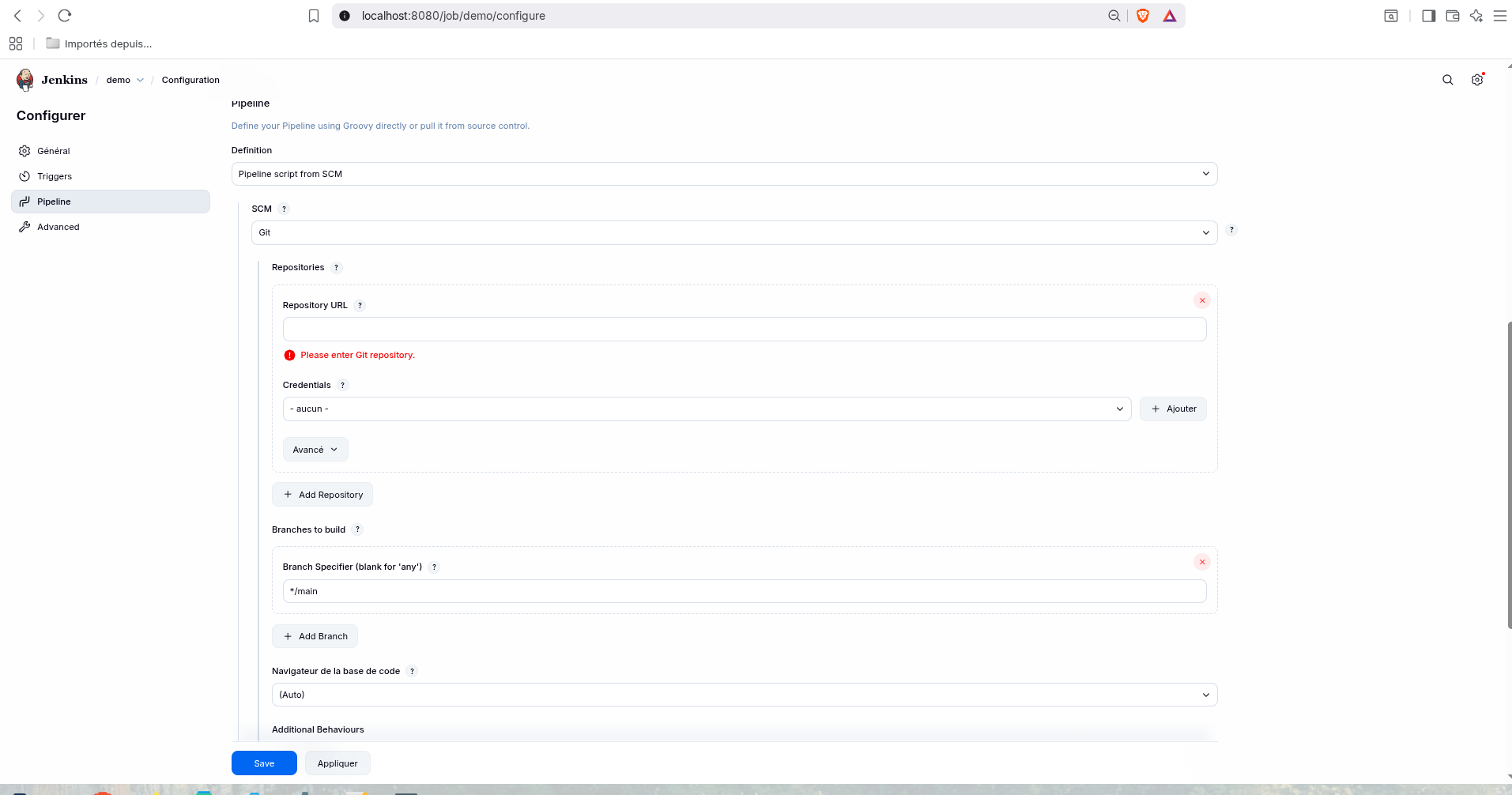
Task: Open Jenkins settings gear icon
Action: point(1477,80)
